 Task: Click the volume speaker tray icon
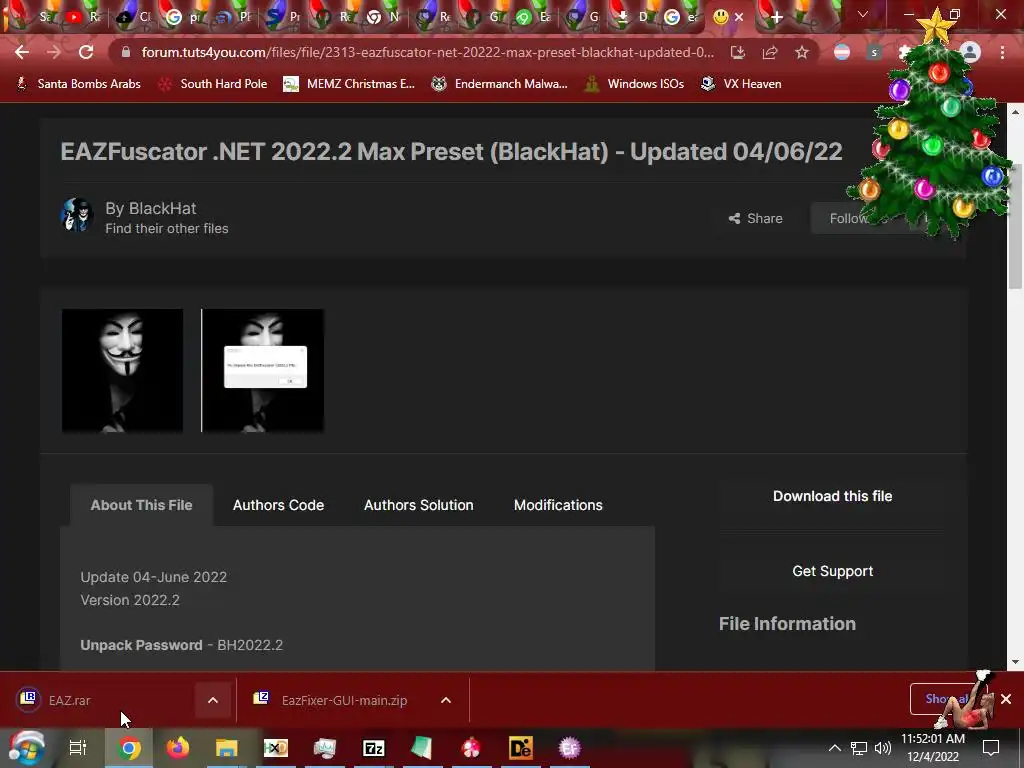click(882, 748)
